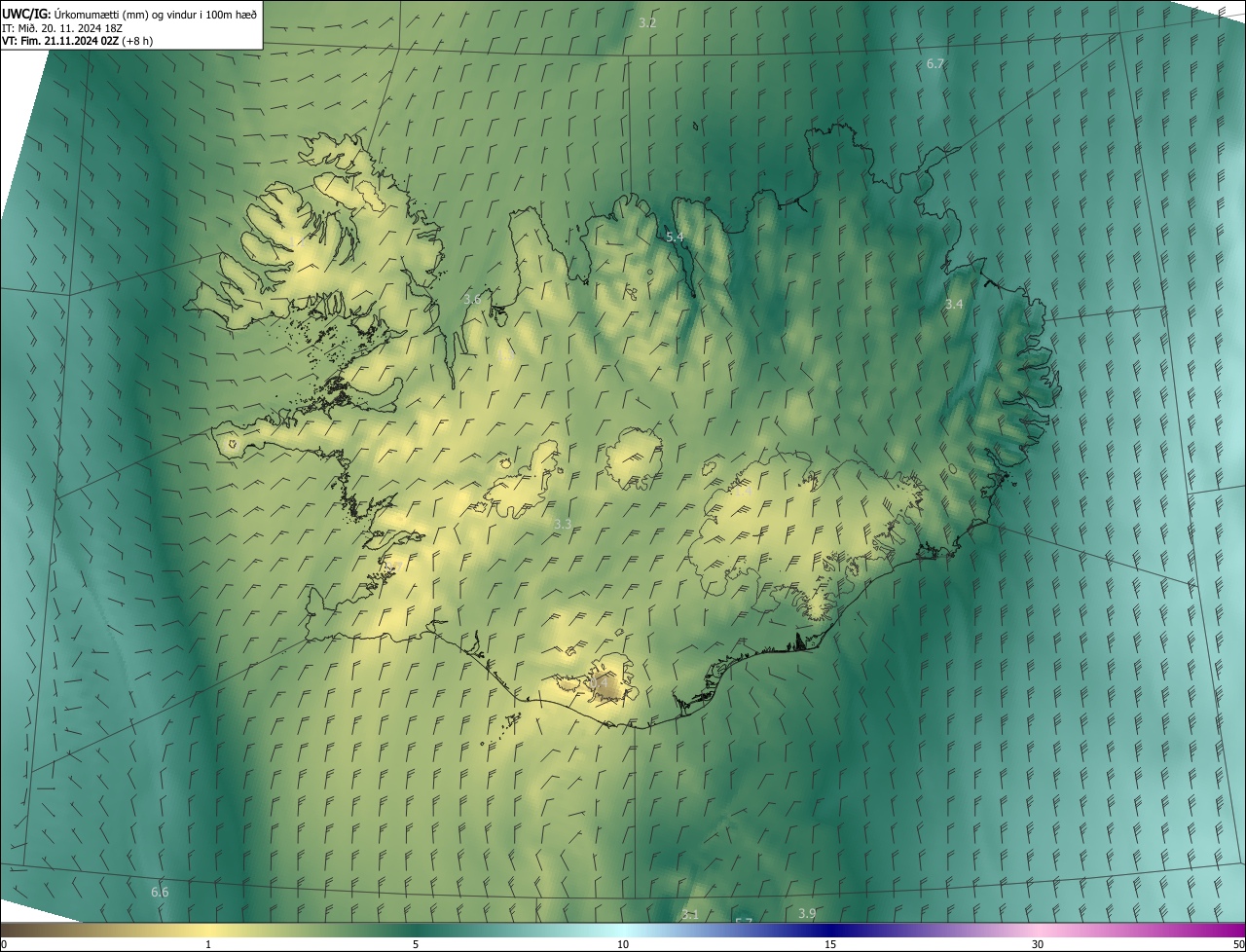Click the 0 tick label on the colour scale
The width and height of the screenshot is (1246, 952).
click(x=4, y=944)
